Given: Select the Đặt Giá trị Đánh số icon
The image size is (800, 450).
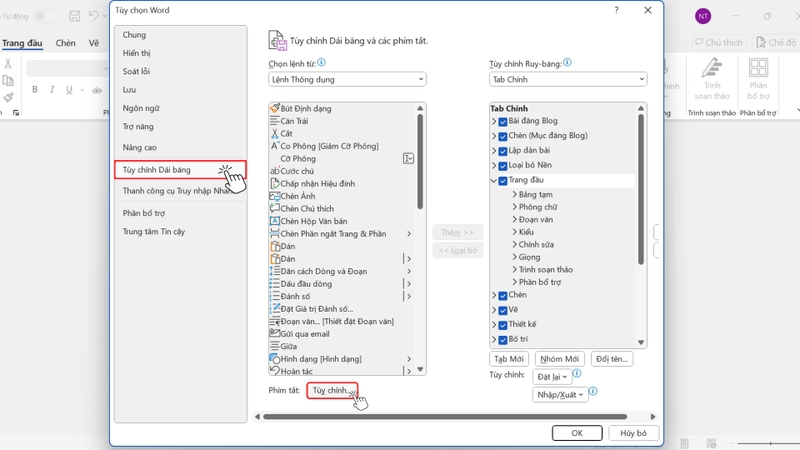Looking at the screenshot, I should [274, 309].
